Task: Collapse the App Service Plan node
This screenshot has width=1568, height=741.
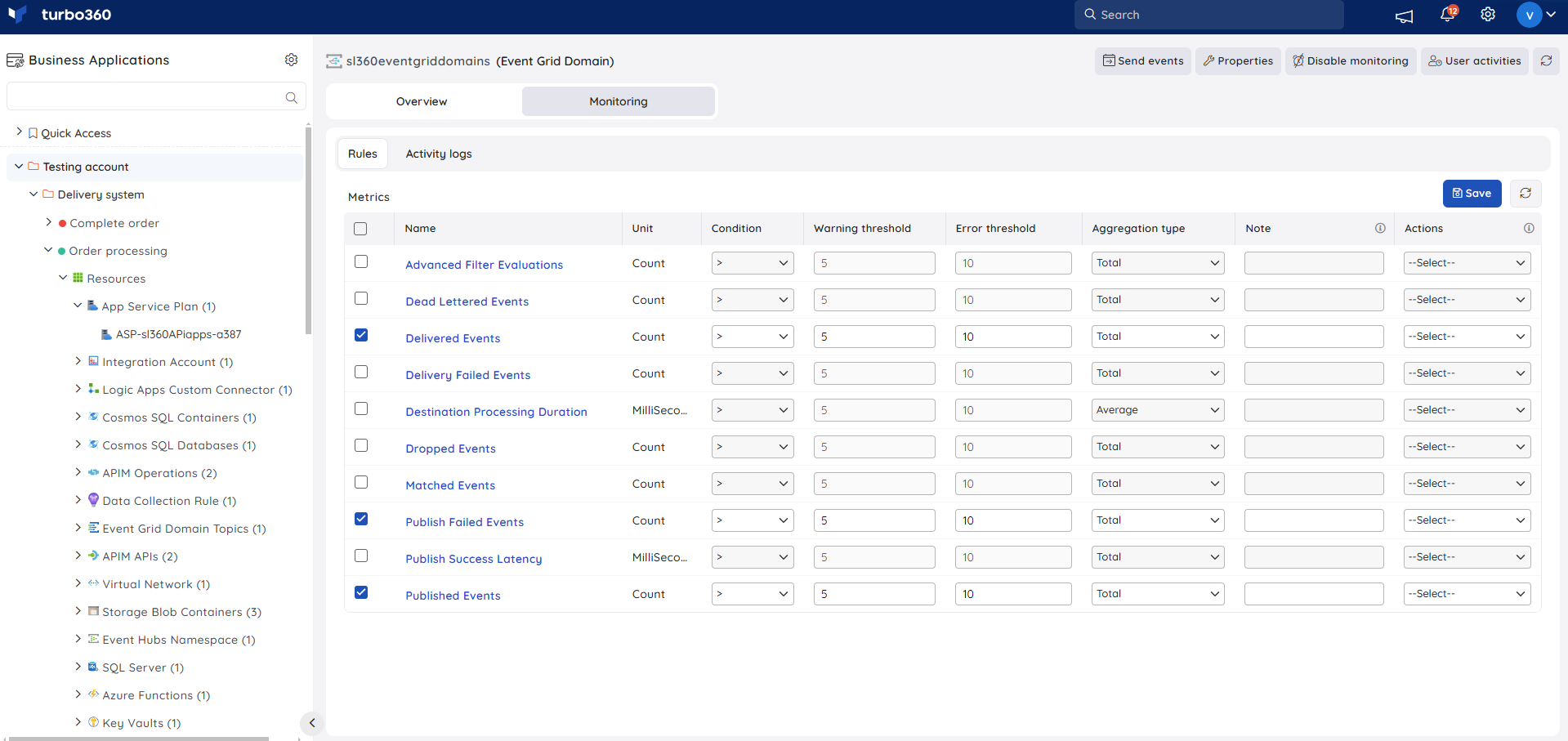Action: pos(78,306)
